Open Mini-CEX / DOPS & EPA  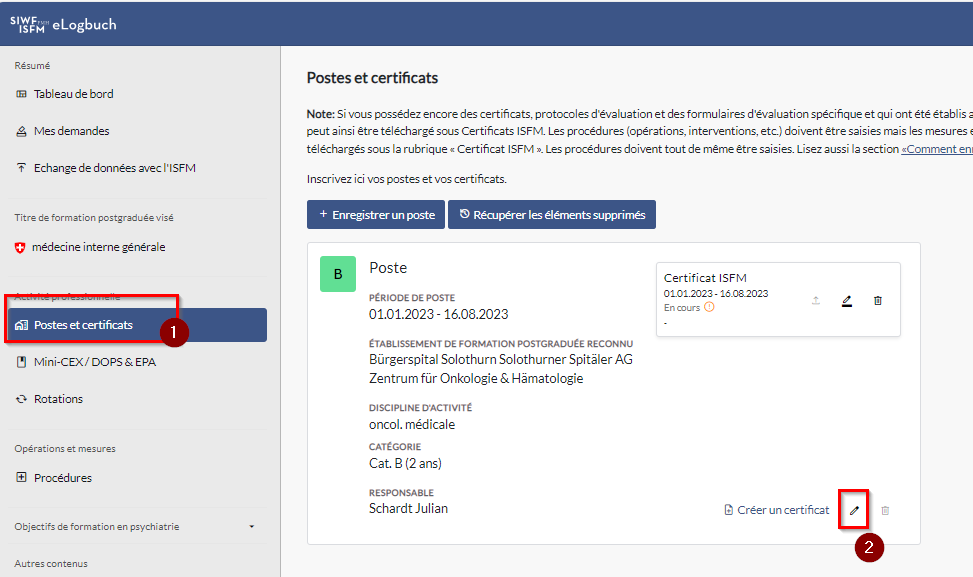(x=94, y=362)
